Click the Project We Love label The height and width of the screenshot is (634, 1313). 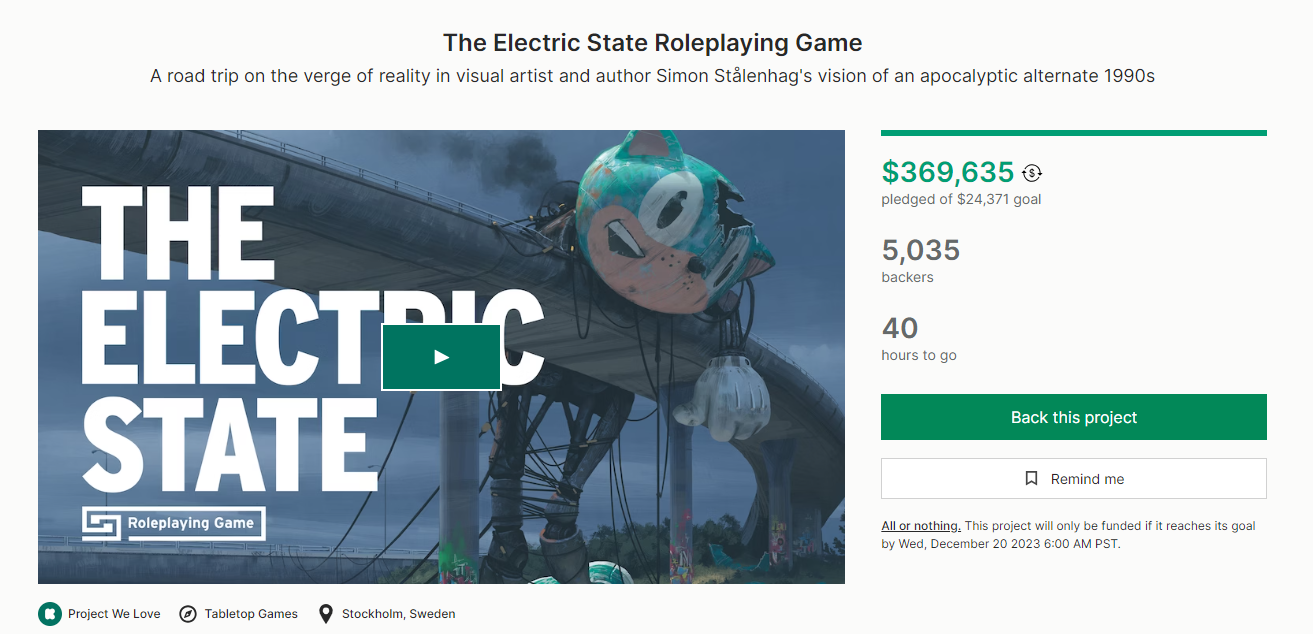coord(114,614)
